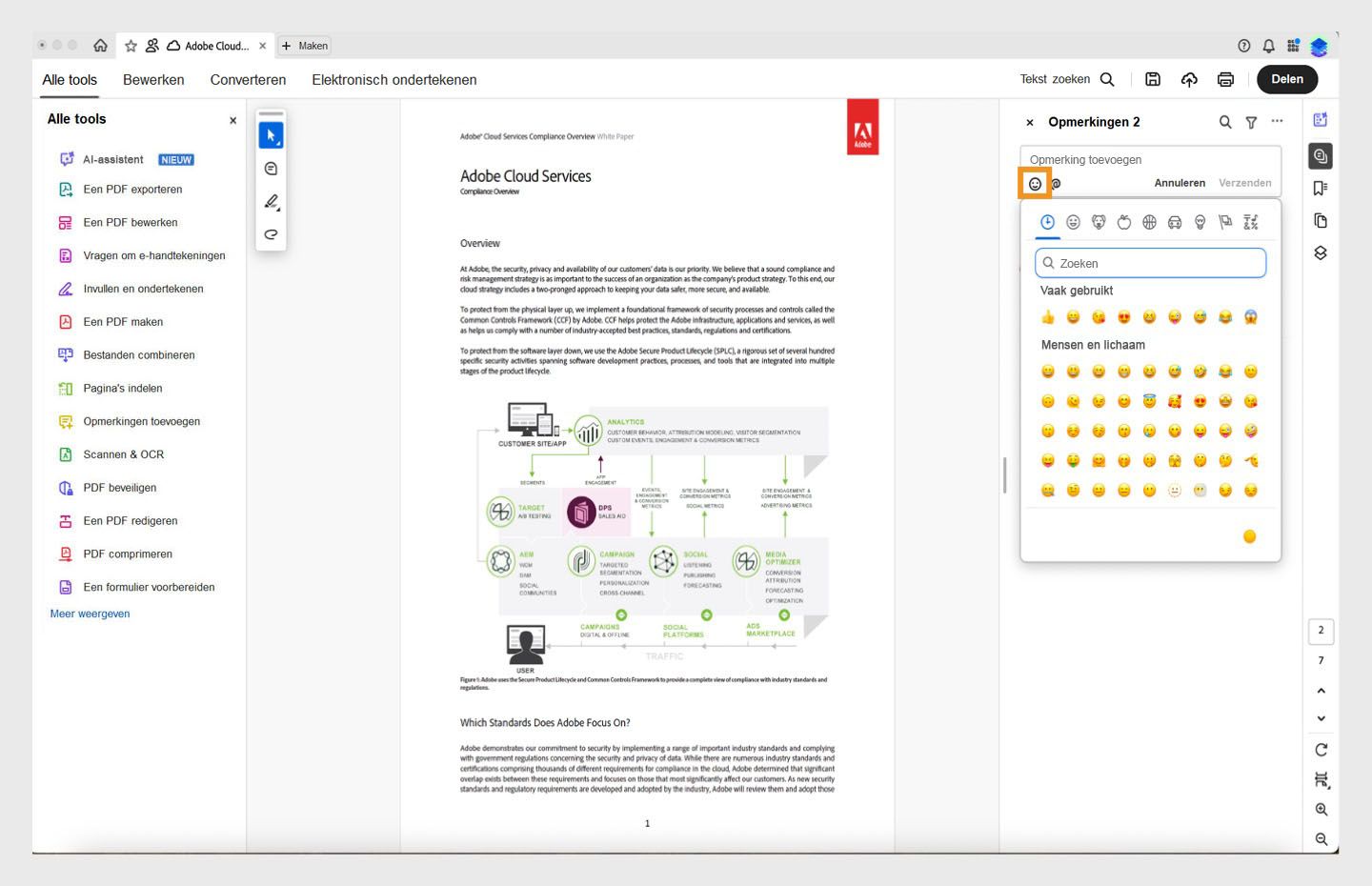Close the Alle tools side panel
The image size is (1372, 886).
(232, 120)
